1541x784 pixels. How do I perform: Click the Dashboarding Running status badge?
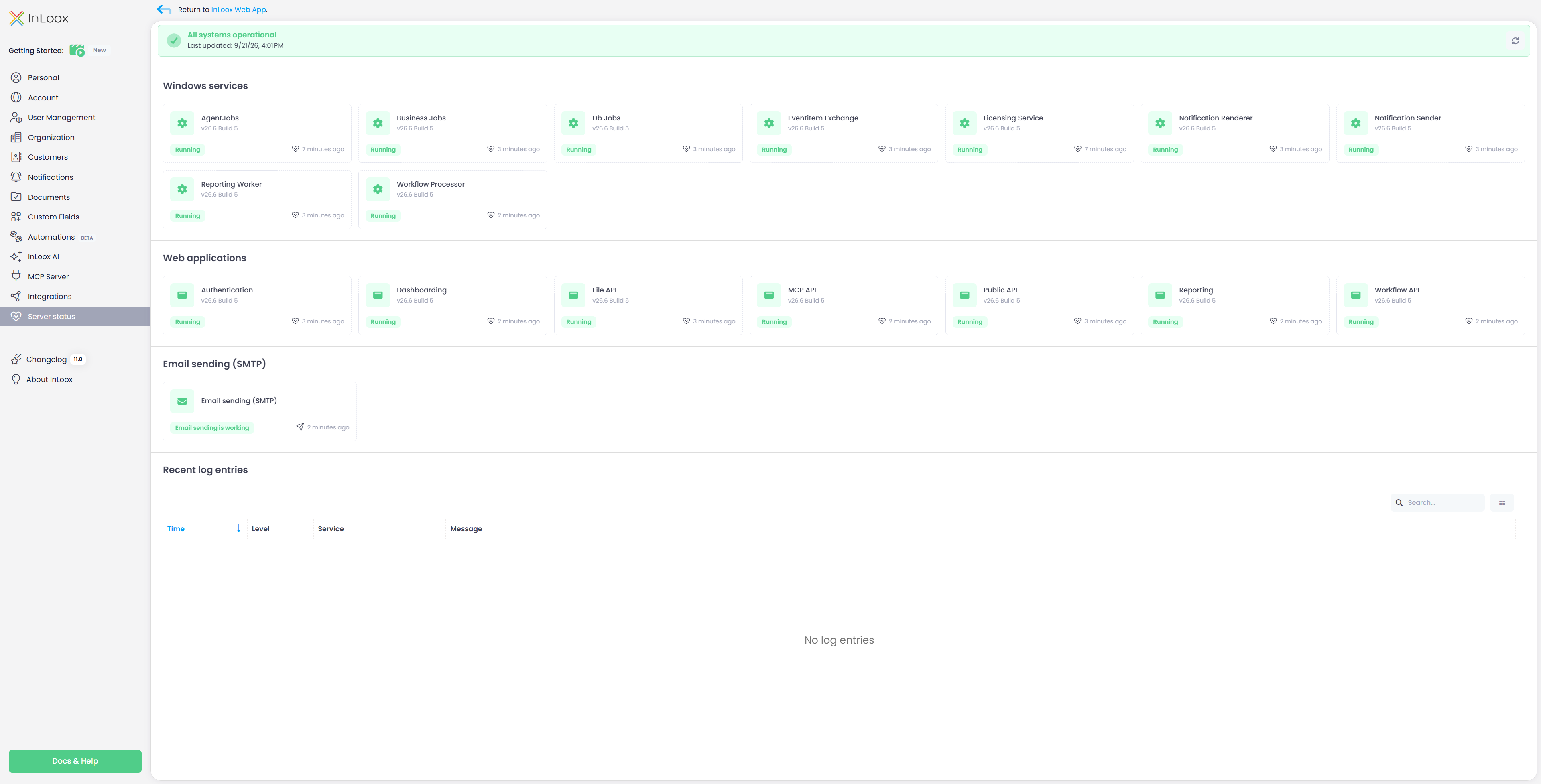tap(384, 322)
